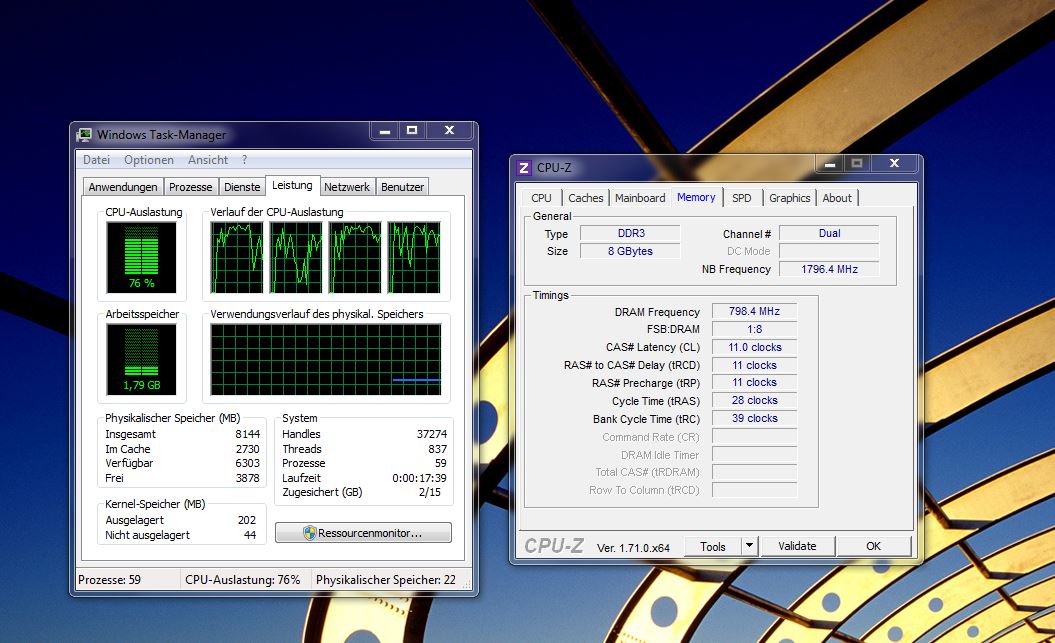Click the Ausgelagert value 202
This screenshot has height=643, width=1055.
[x=246, y=520]
